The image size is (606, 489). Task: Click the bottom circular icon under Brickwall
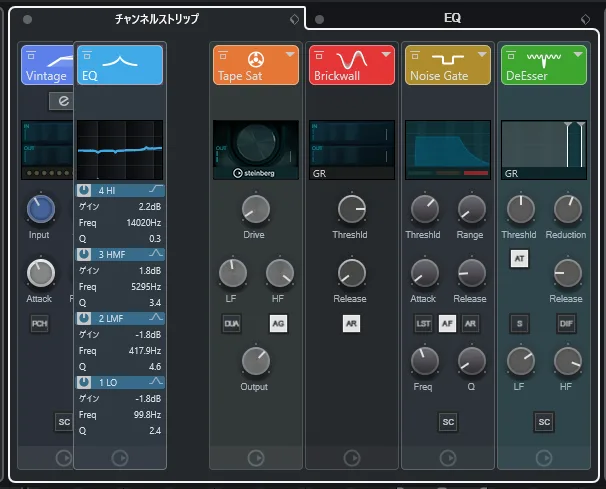coord(352,458)
